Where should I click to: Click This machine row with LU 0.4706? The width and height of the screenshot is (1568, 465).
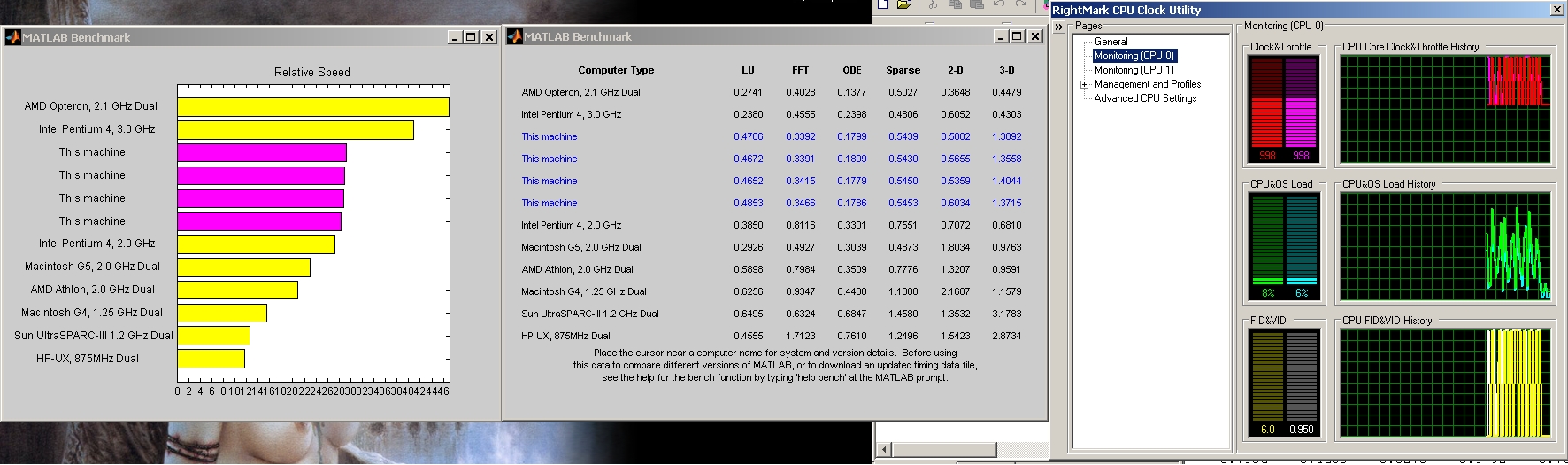772,136
